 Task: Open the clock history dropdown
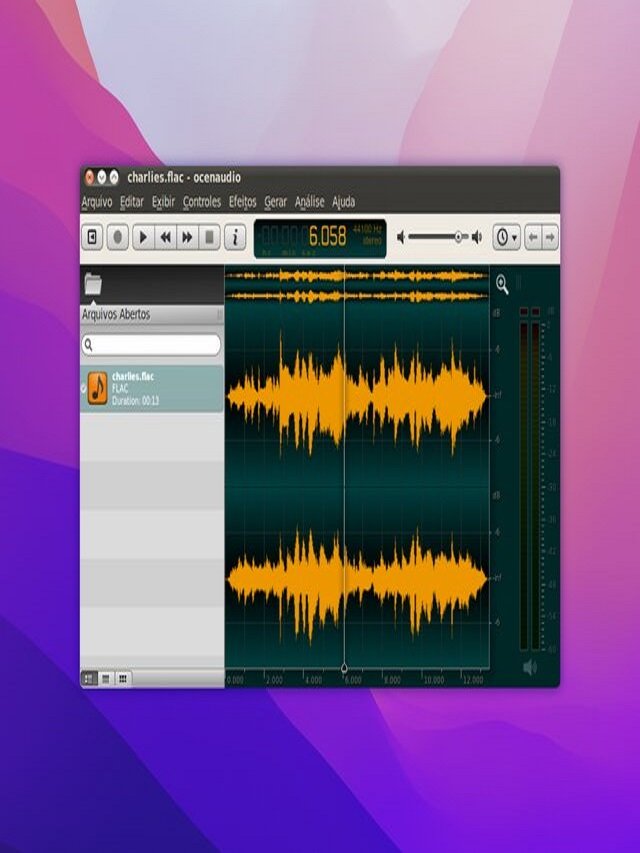coord(507,237)
